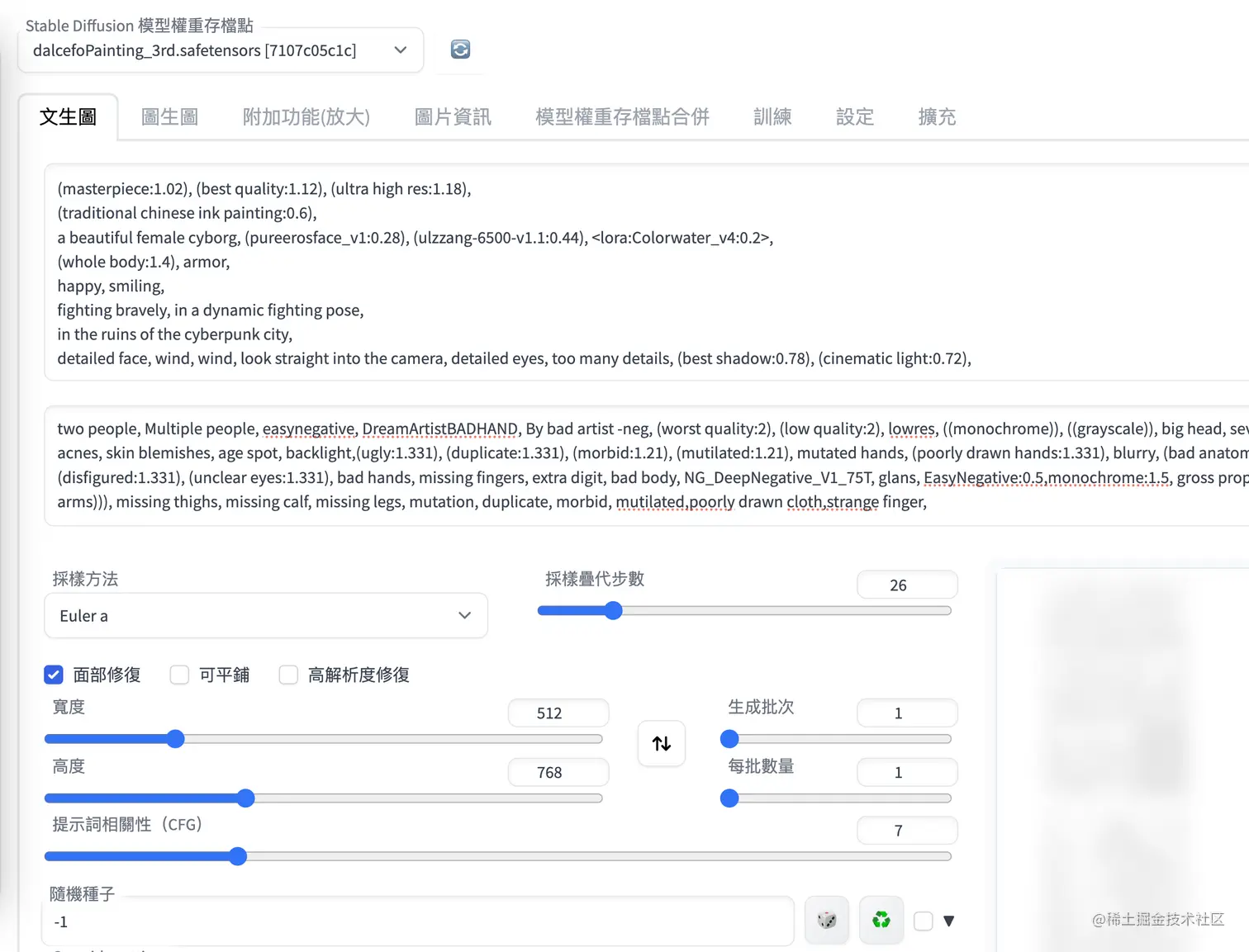Click the height value field 768
Screen dimensions: 1249x952
click(558, 772)
